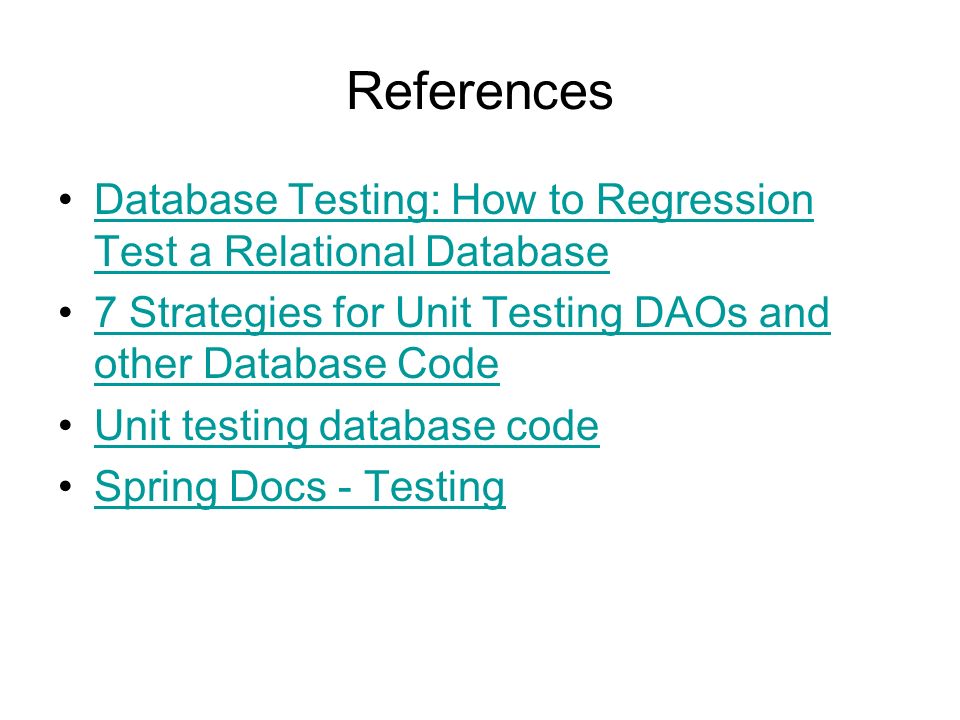
Task: Click the digit '7' starting second link
Action: point(105,312)
